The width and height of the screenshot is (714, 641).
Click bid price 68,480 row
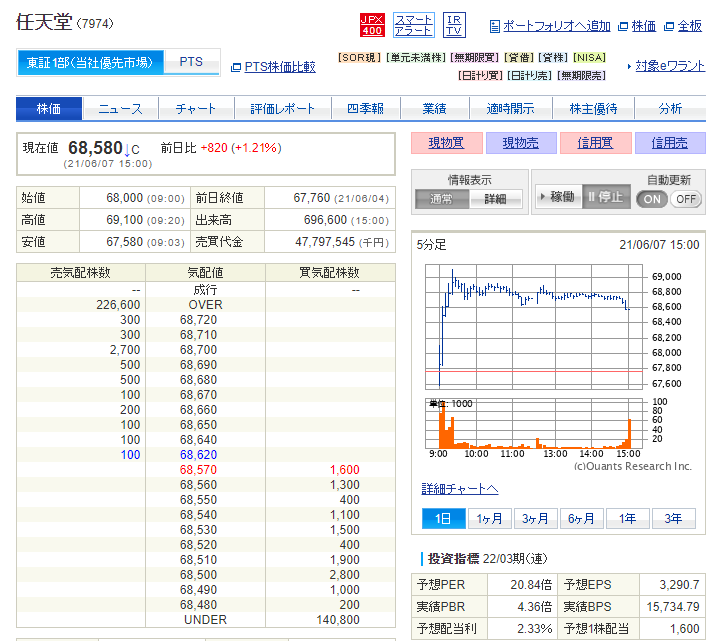click(206, 605)
